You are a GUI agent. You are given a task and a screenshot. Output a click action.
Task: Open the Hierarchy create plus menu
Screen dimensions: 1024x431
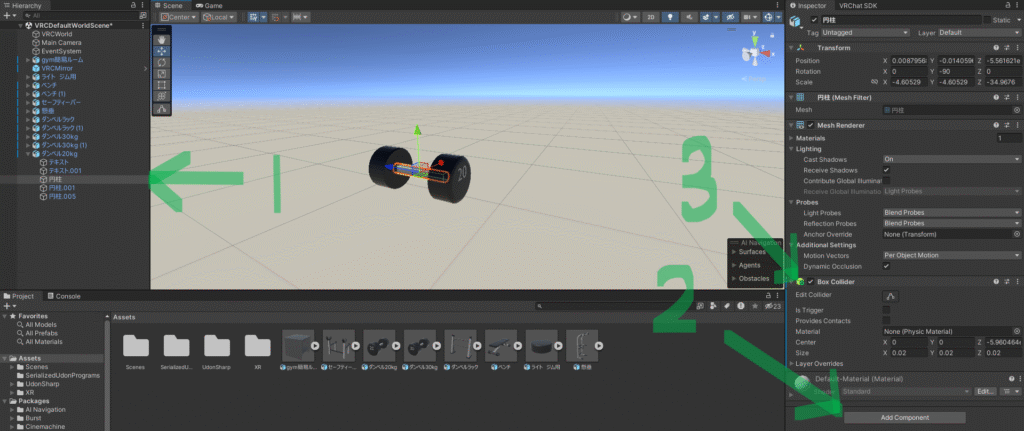pyautogui.click(x=8, y=14)
